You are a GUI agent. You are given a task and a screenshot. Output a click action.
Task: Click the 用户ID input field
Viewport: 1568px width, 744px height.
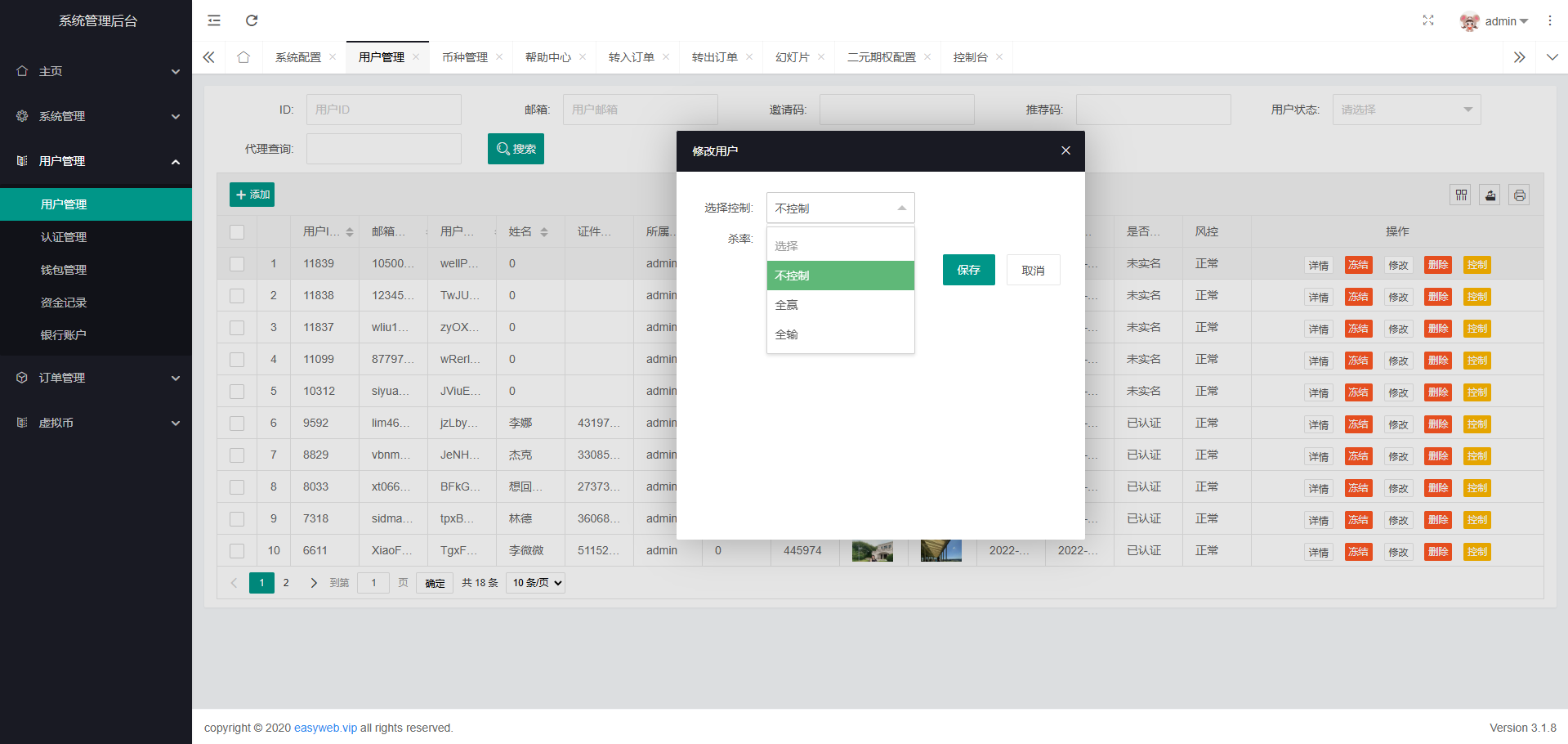coord(383,110)
